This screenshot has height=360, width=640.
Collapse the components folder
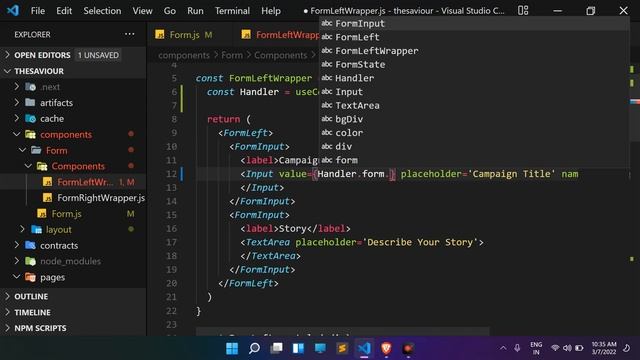tap(17, 134)
